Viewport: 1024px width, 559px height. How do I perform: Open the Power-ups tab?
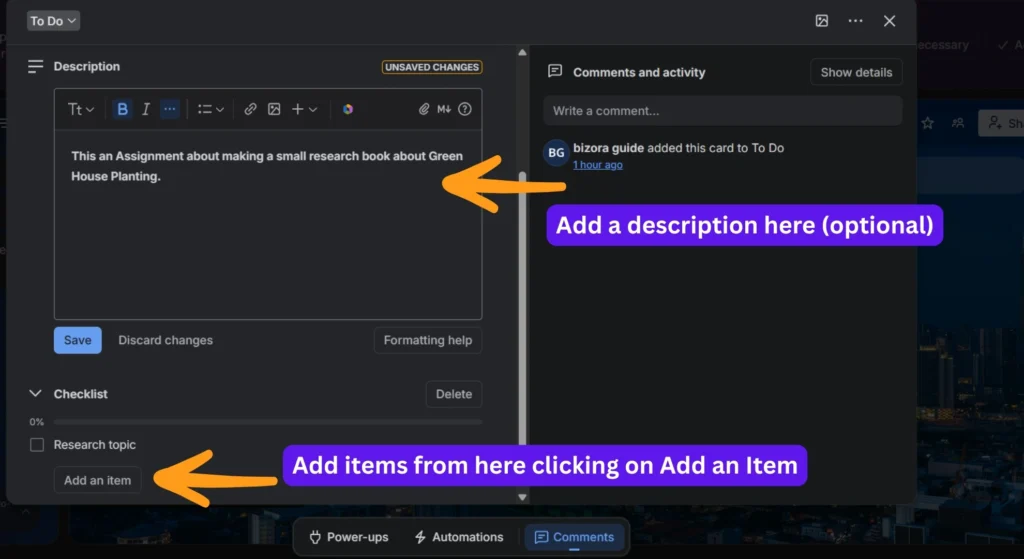coord(349,537)
